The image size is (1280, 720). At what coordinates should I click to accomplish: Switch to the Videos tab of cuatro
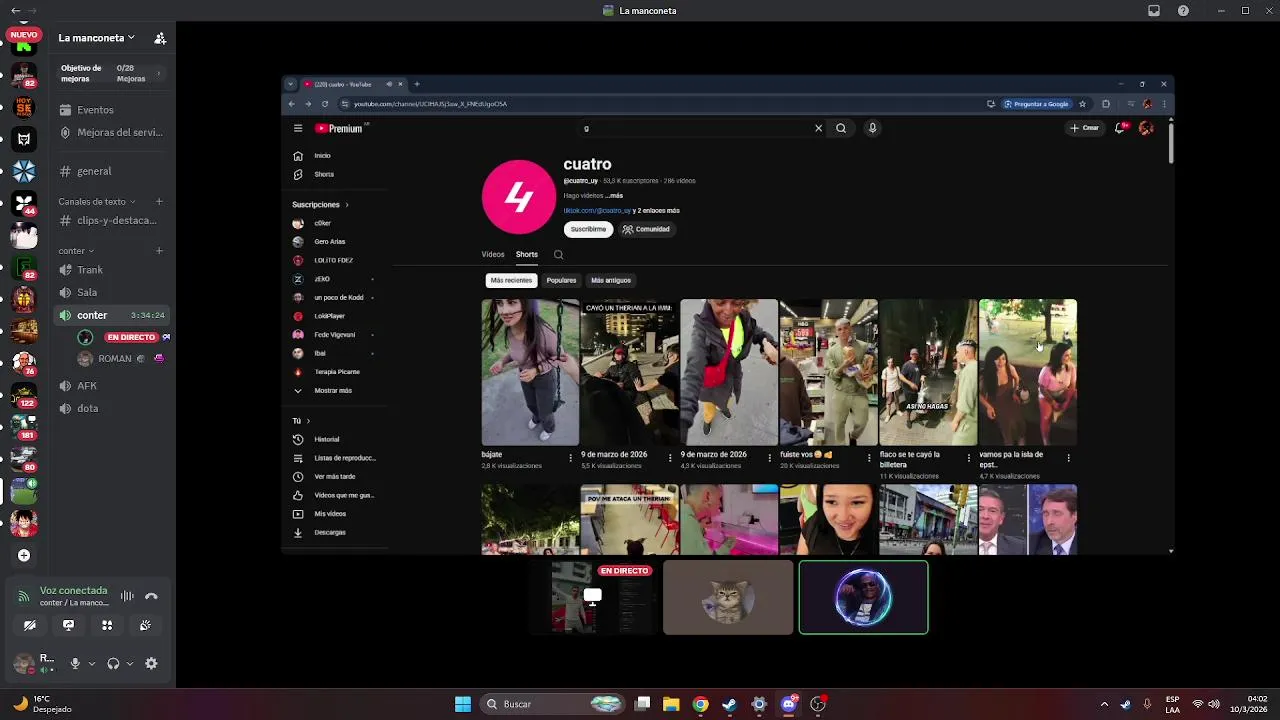coord(493,254)
